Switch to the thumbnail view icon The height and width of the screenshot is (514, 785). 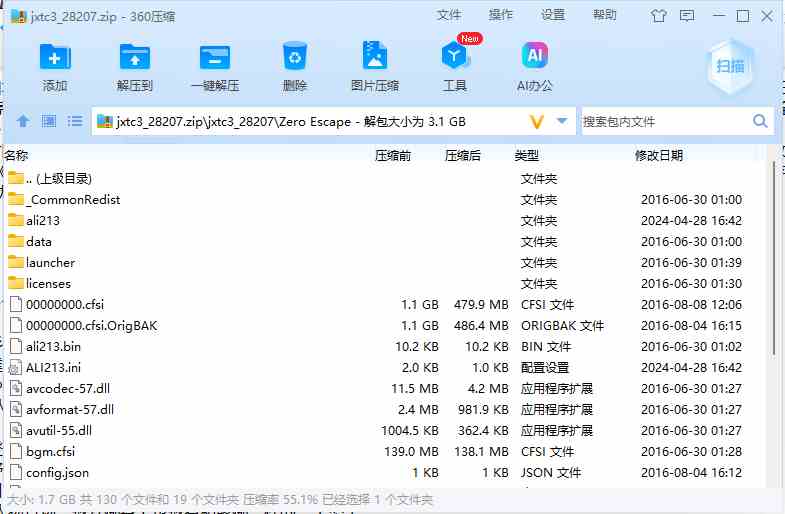click(x=49, y=121)
